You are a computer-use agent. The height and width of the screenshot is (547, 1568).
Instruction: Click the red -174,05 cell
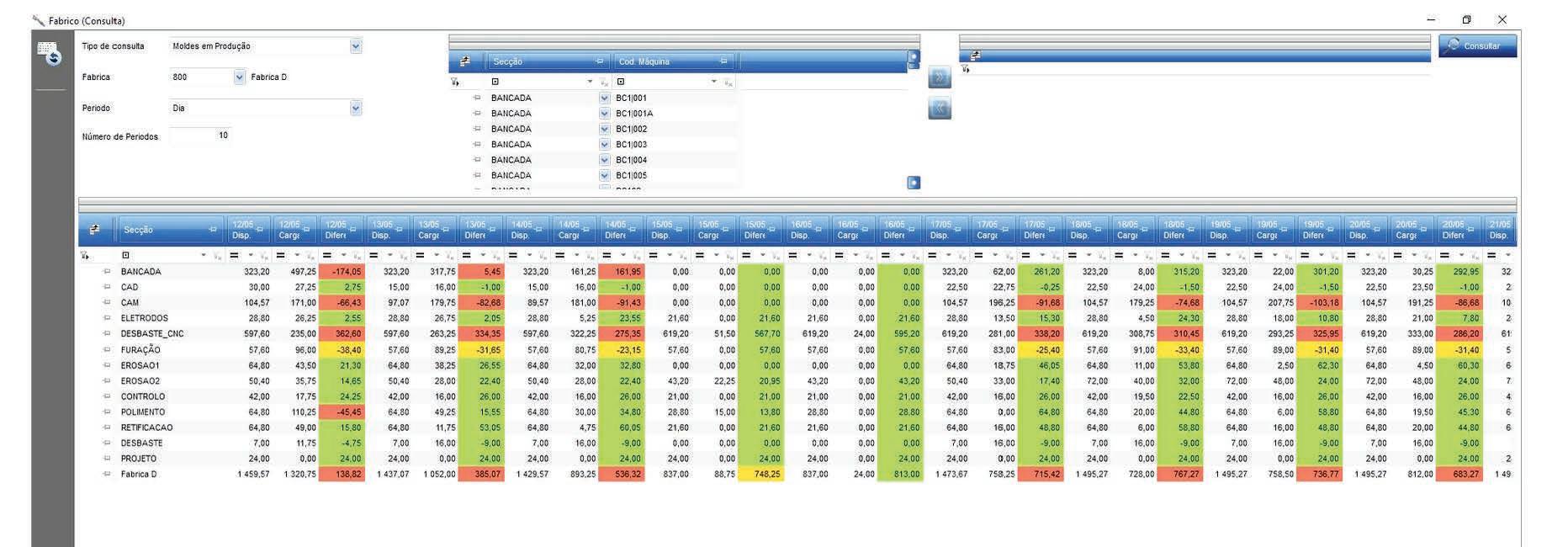pos(342,272)
